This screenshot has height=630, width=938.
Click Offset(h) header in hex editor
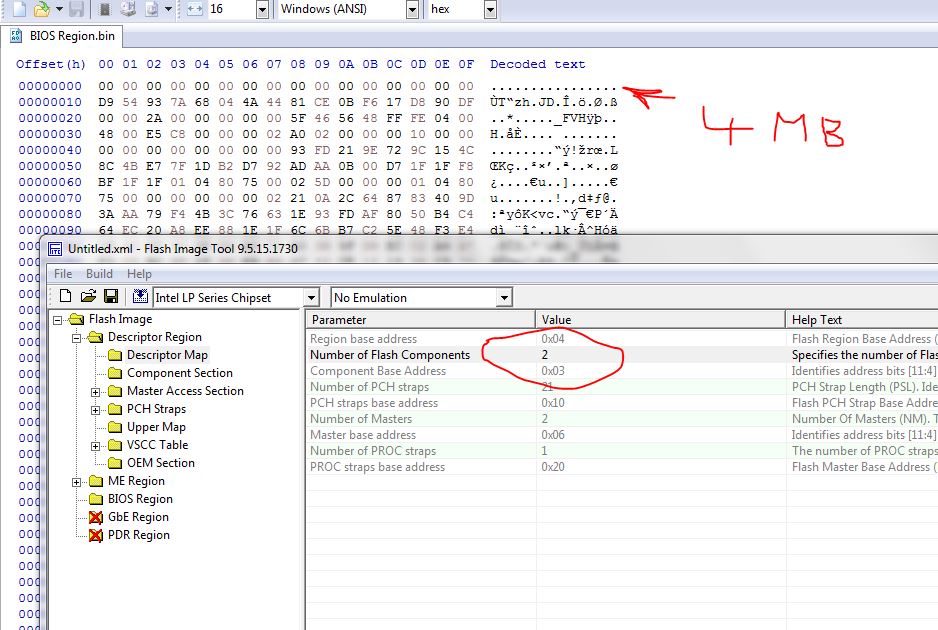[x=50, y=64]
